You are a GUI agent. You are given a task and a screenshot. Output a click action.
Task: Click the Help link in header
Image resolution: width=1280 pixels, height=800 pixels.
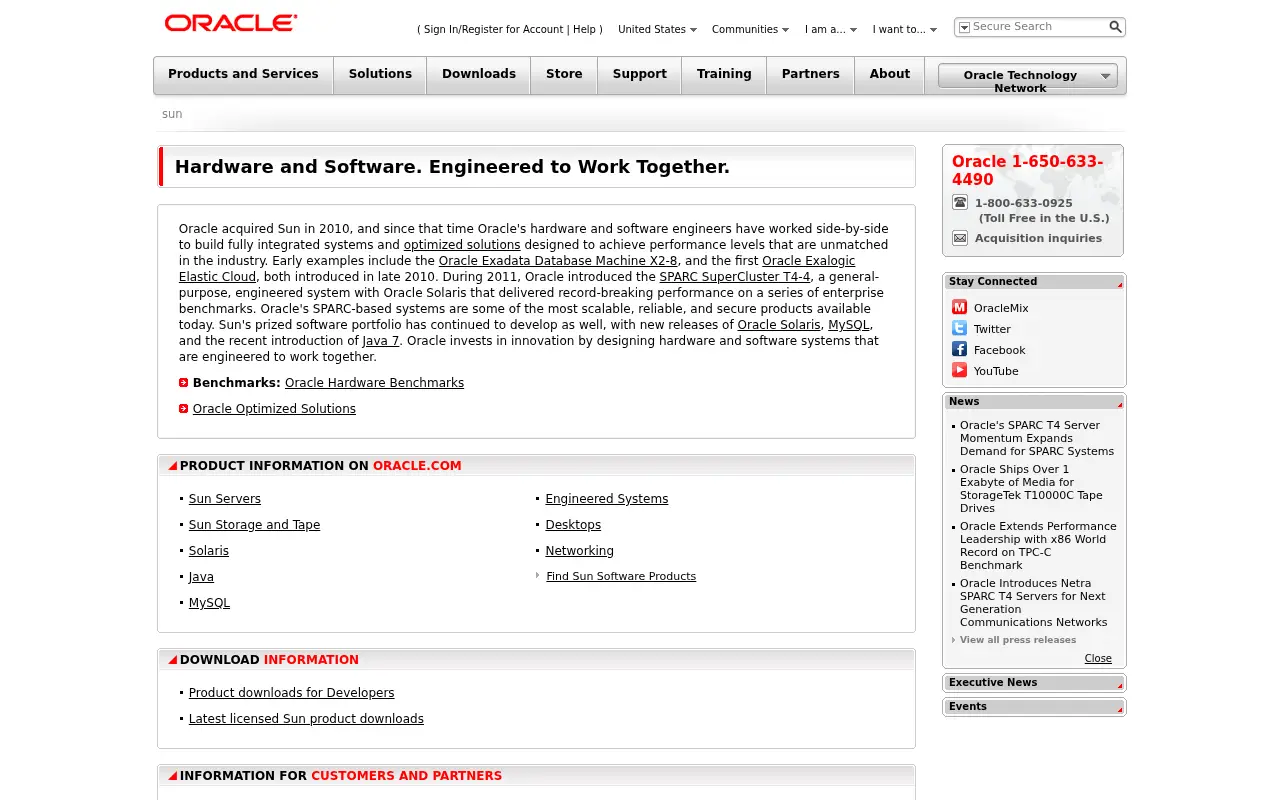584,30
